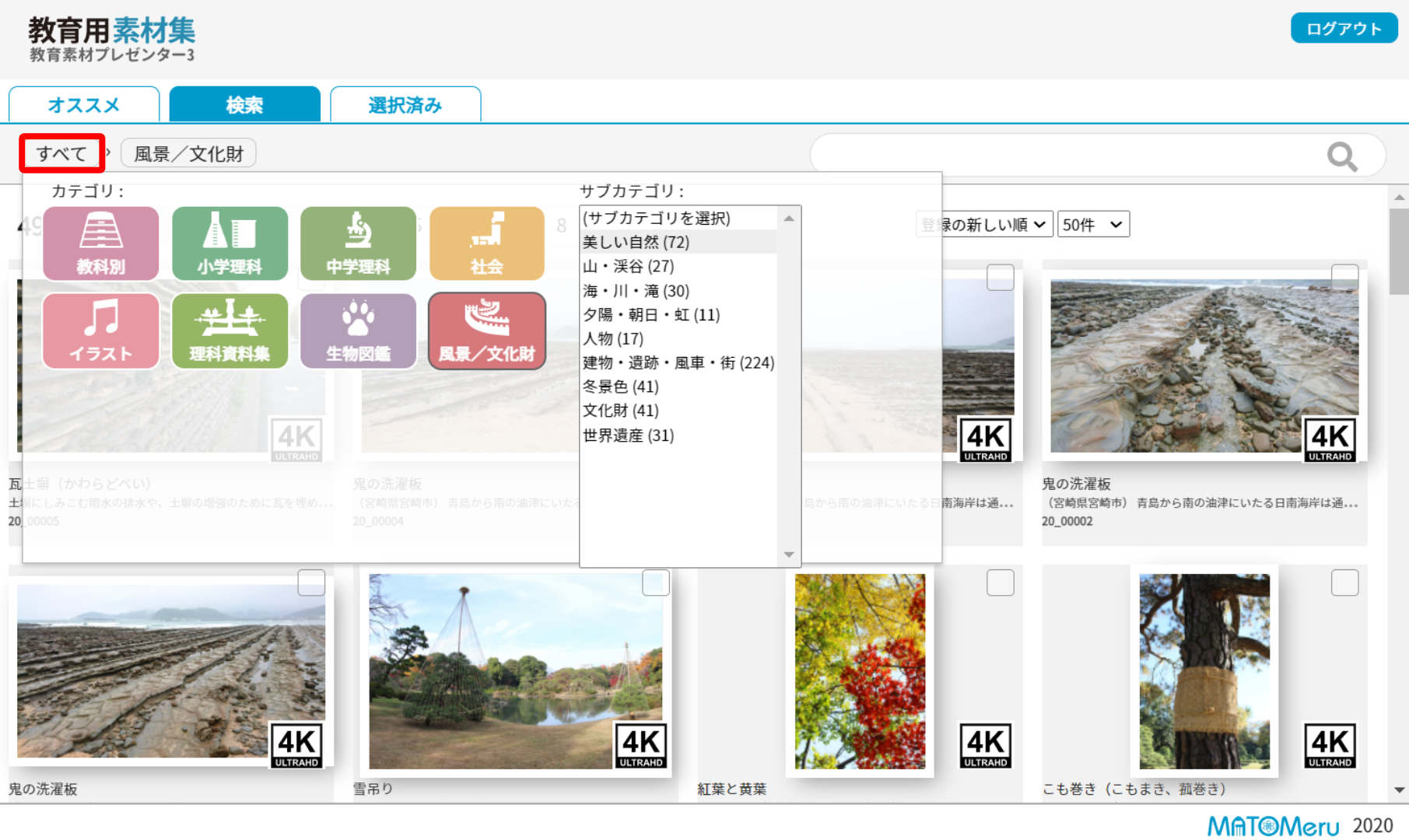The height and width of the screenshot is (840, 1409).
Task: Open the こも巻き tree trunk thumbnail
Action: tap(1204, 671)
